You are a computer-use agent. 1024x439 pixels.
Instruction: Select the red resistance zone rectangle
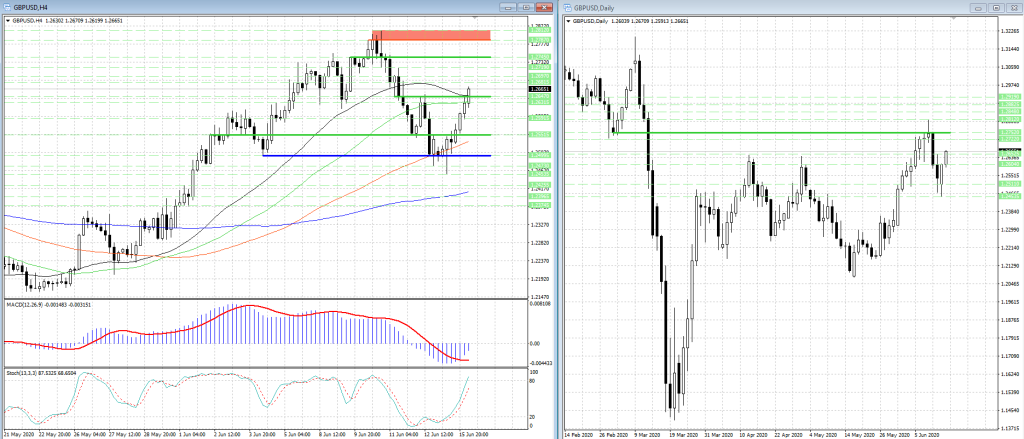431,35
